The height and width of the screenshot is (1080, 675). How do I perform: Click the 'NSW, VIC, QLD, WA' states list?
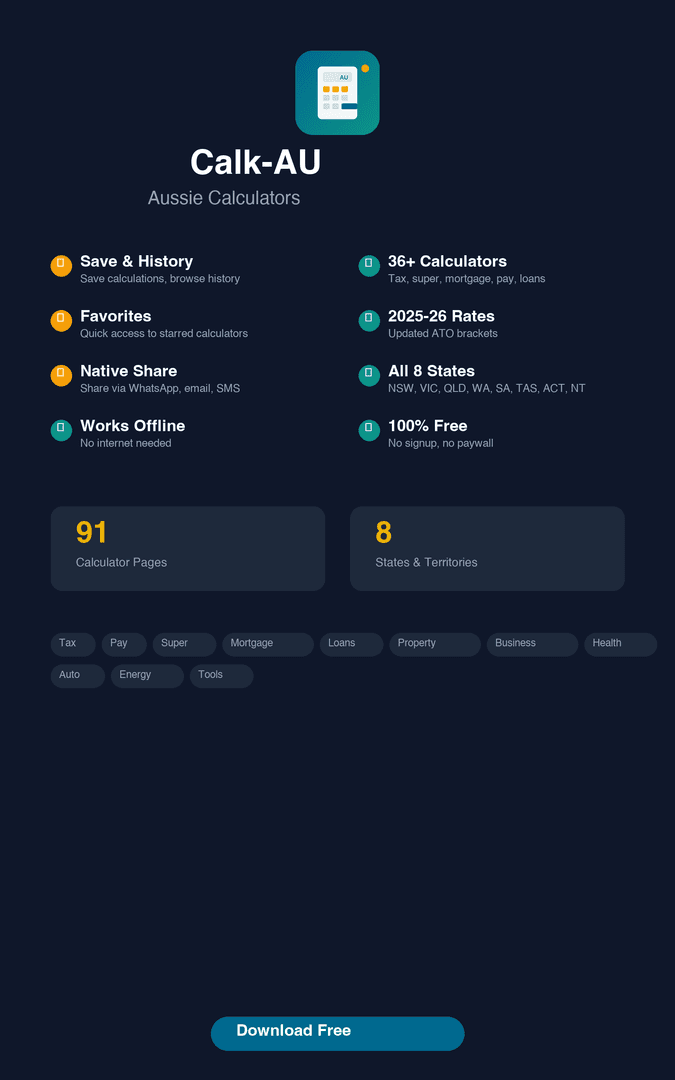coord(486,388)
